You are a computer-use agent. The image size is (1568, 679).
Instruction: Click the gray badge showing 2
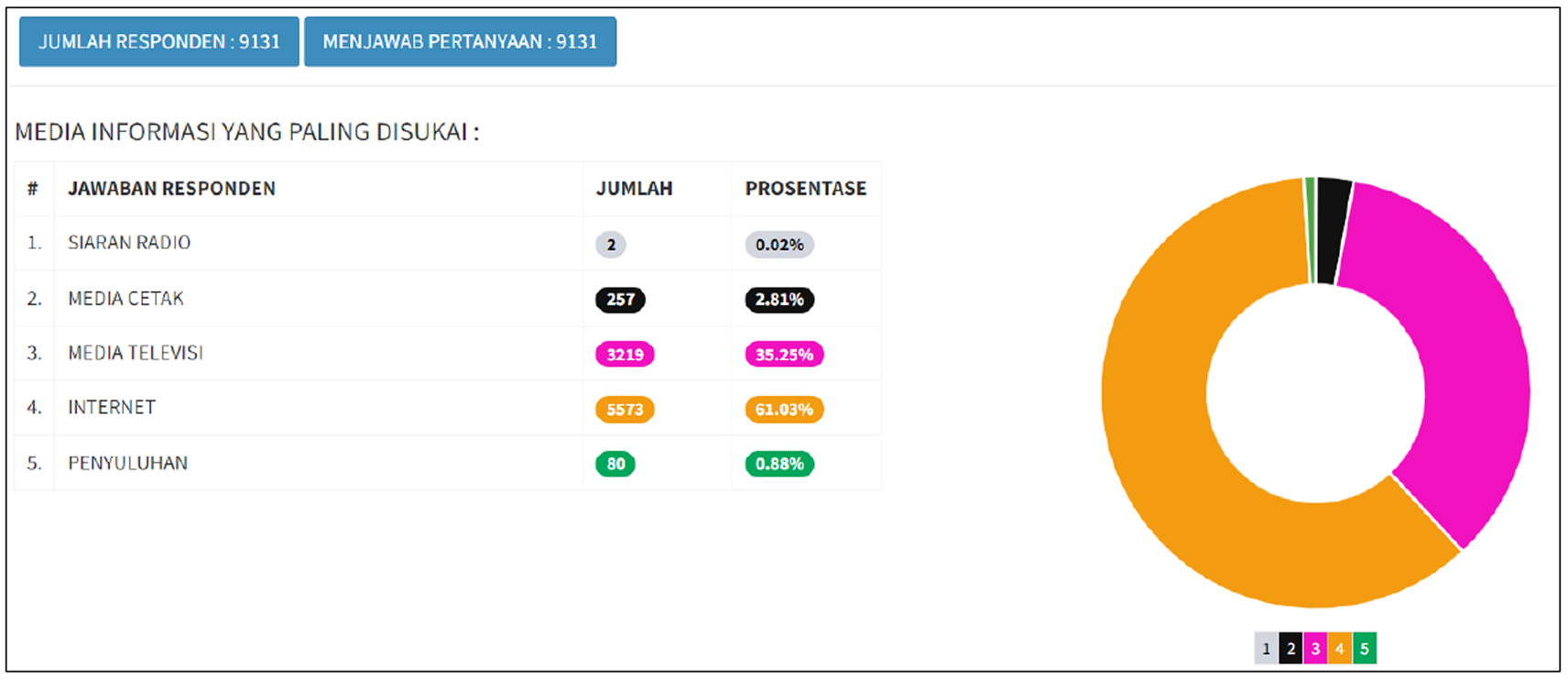(x=611, y=245)
